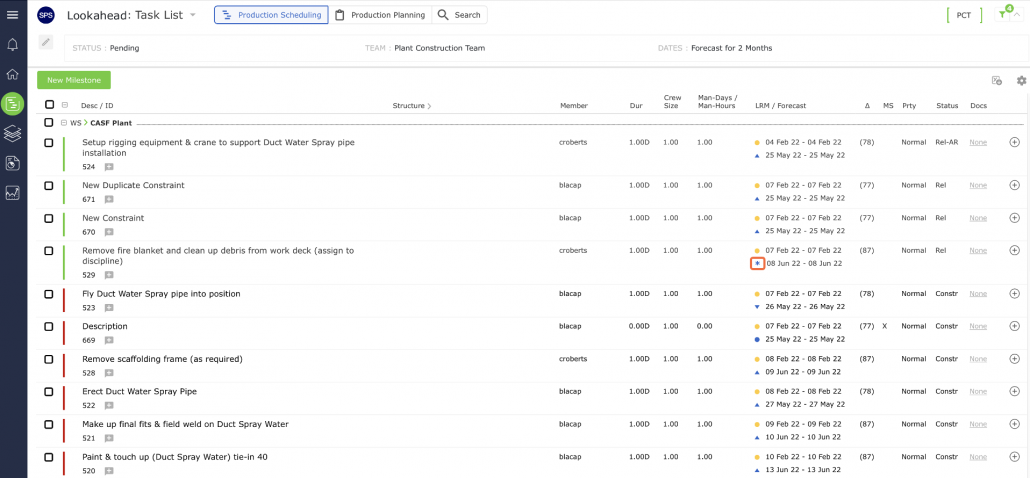Viewport: 1030px width, 478px height.
Task: Click the pencil edit icon near STATUS
Action: click(45, 42)
